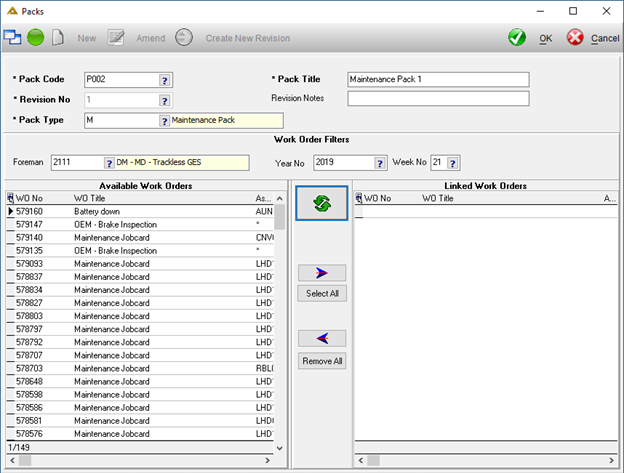Click the cascading windows icon in toolbar

pyautogui.click(x=12, y=37)
